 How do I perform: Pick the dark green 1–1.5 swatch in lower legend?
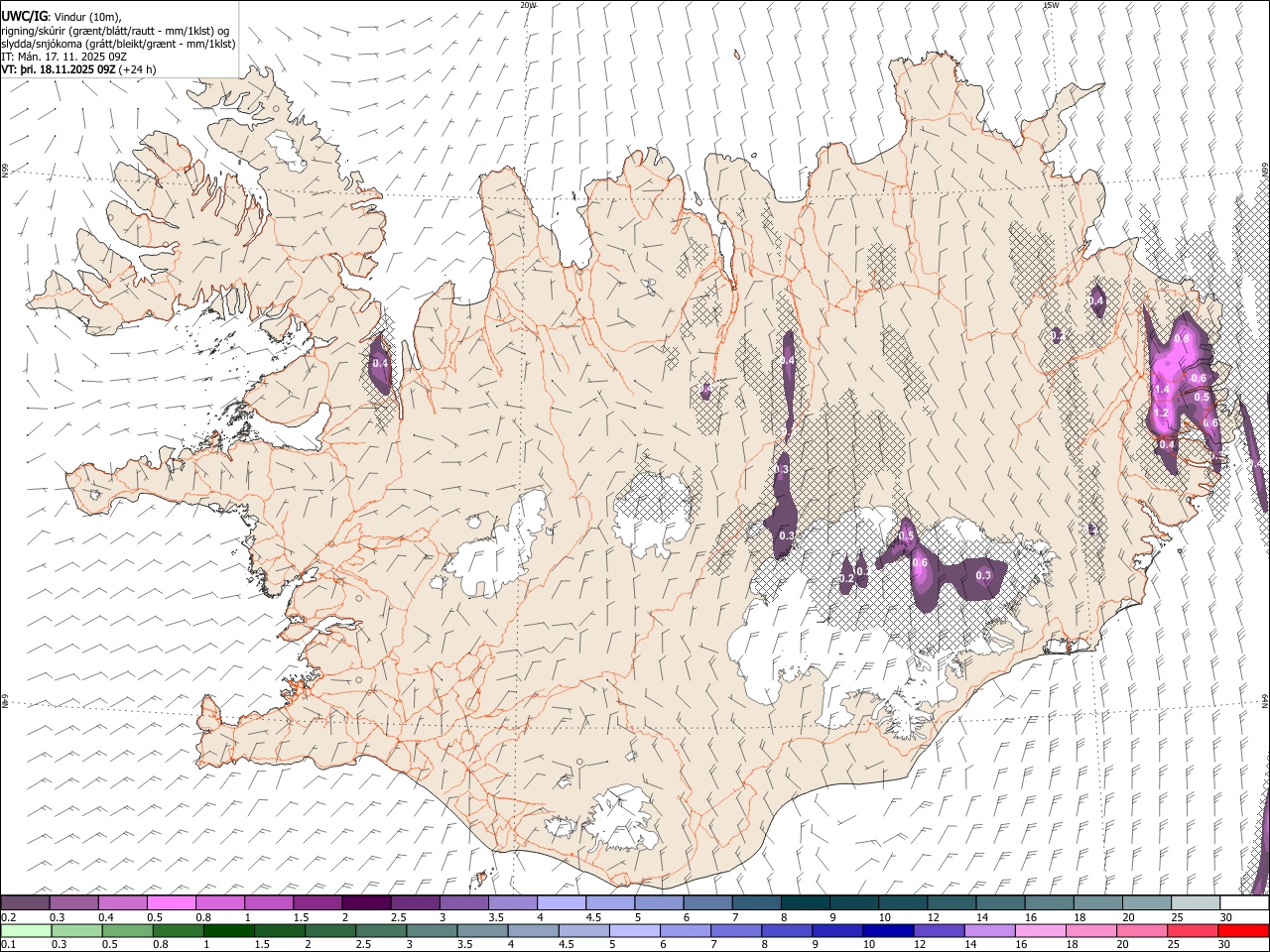(230, 931)
